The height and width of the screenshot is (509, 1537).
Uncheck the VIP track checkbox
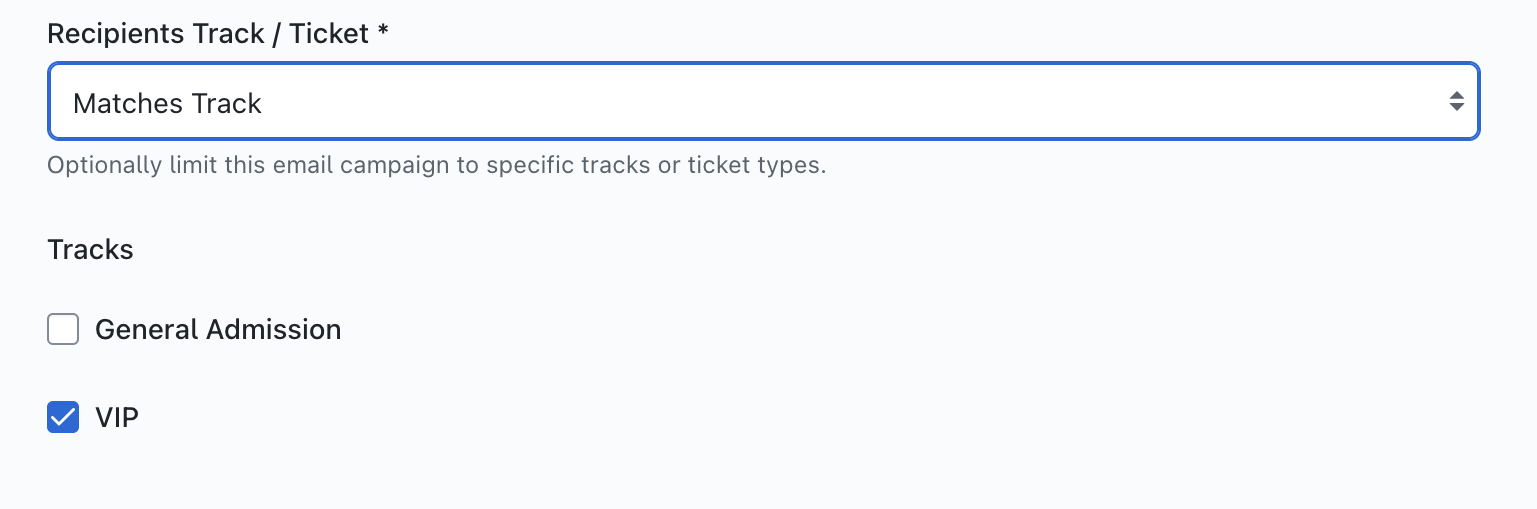(x=63, y=417)
